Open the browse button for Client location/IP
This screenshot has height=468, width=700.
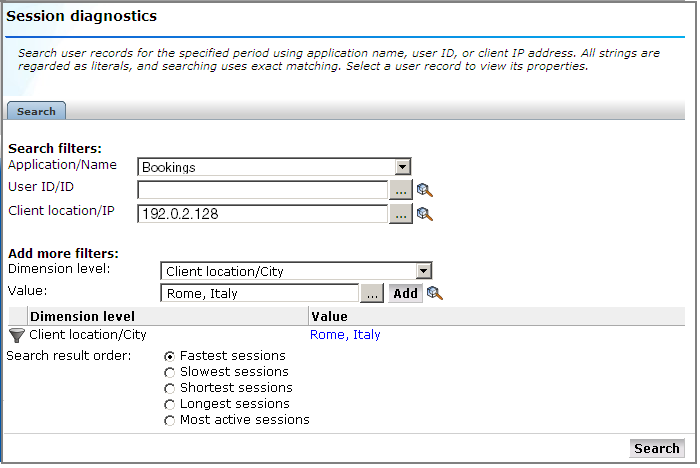401,214
